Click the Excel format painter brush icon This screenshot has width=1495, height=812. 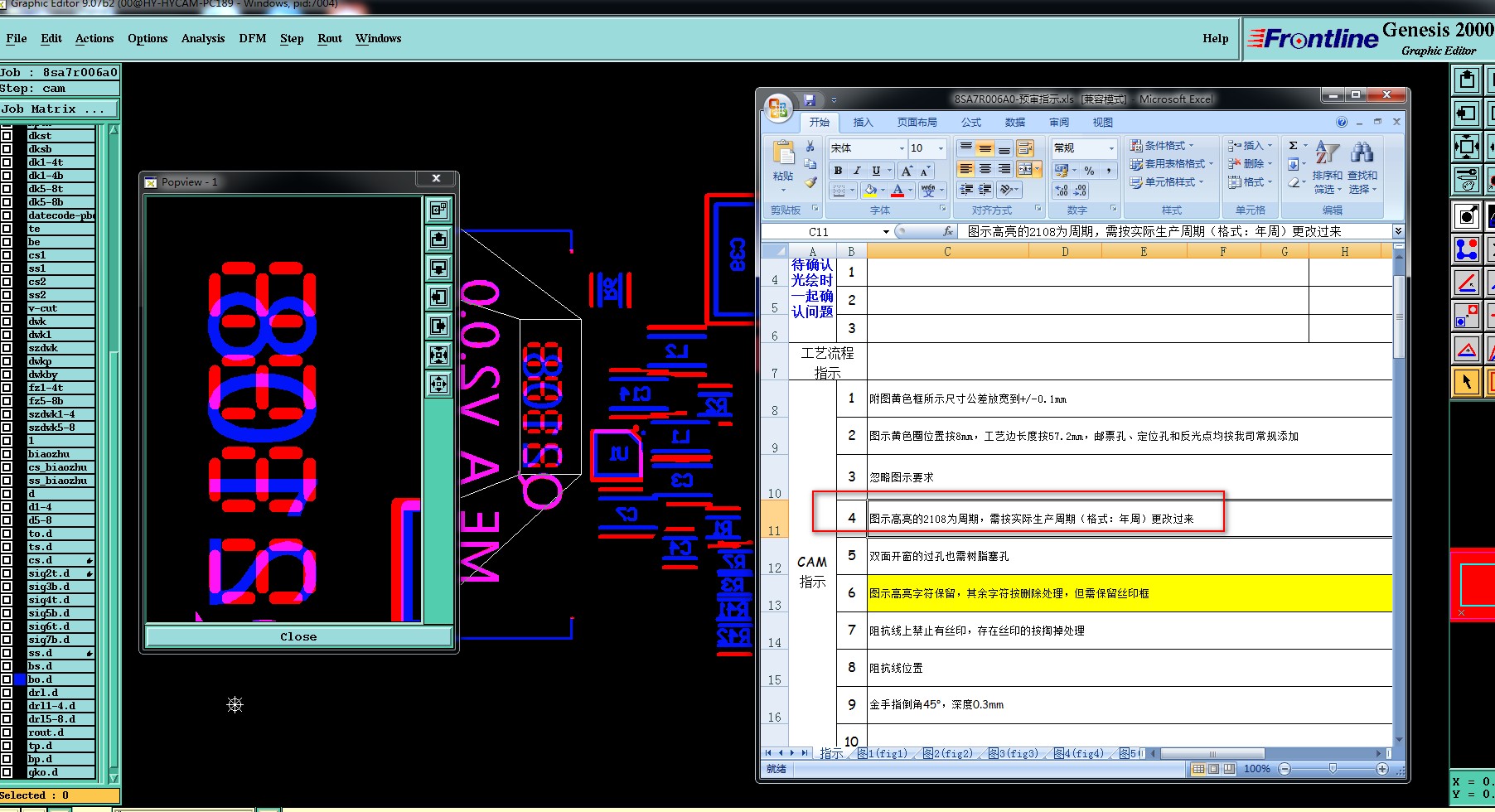coord(810,182)
